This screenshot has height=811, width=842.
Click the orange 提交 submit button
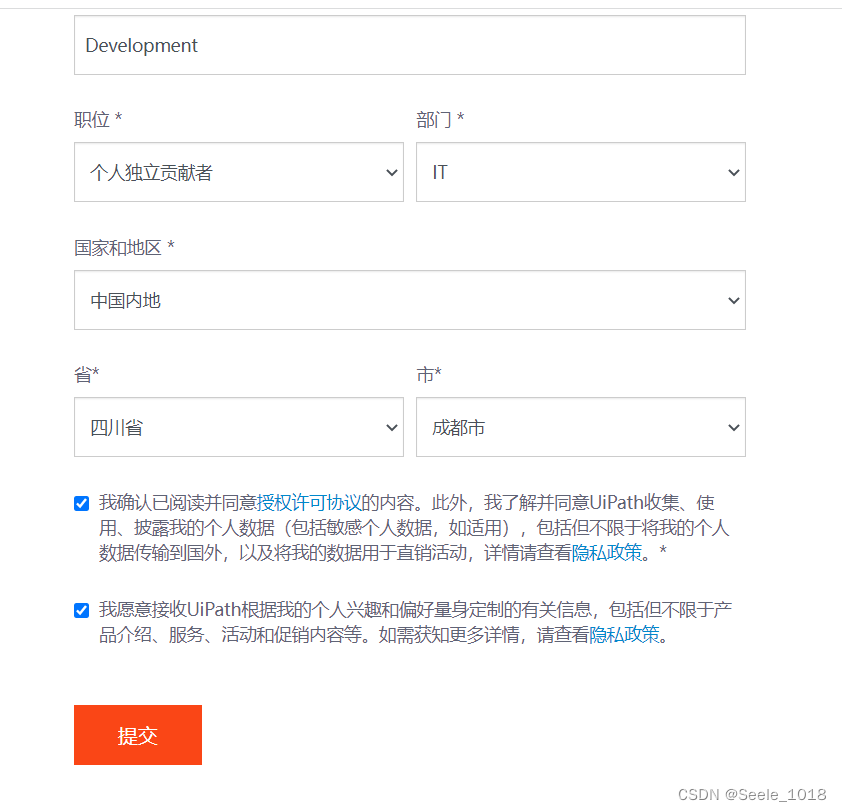pos(137,734)
